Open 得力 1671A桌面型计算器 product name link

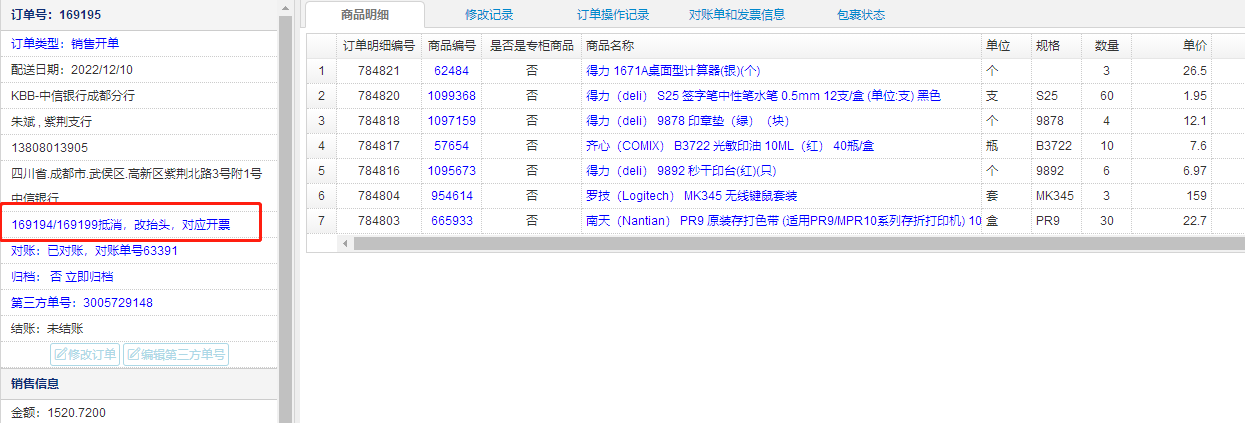point(673,71)
